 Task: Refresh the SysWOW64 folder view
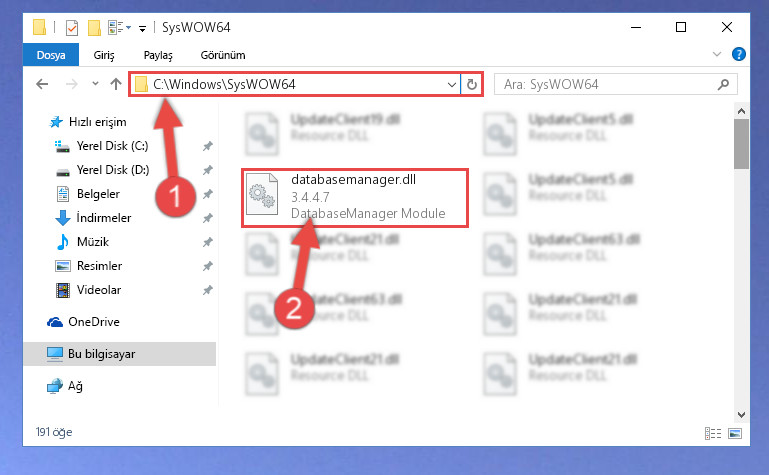pyautogui.click(x=471, y=84)
